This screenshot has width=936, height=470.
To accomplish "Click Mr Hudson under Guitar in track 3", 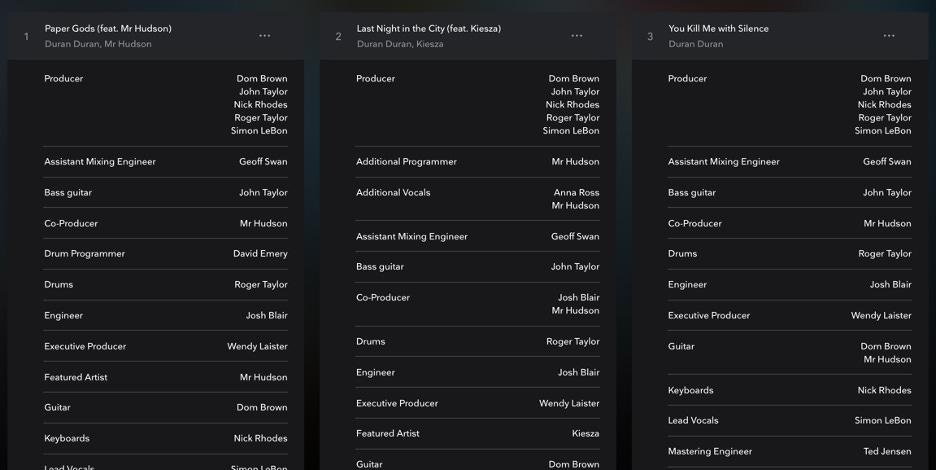I will click(887, 360).
